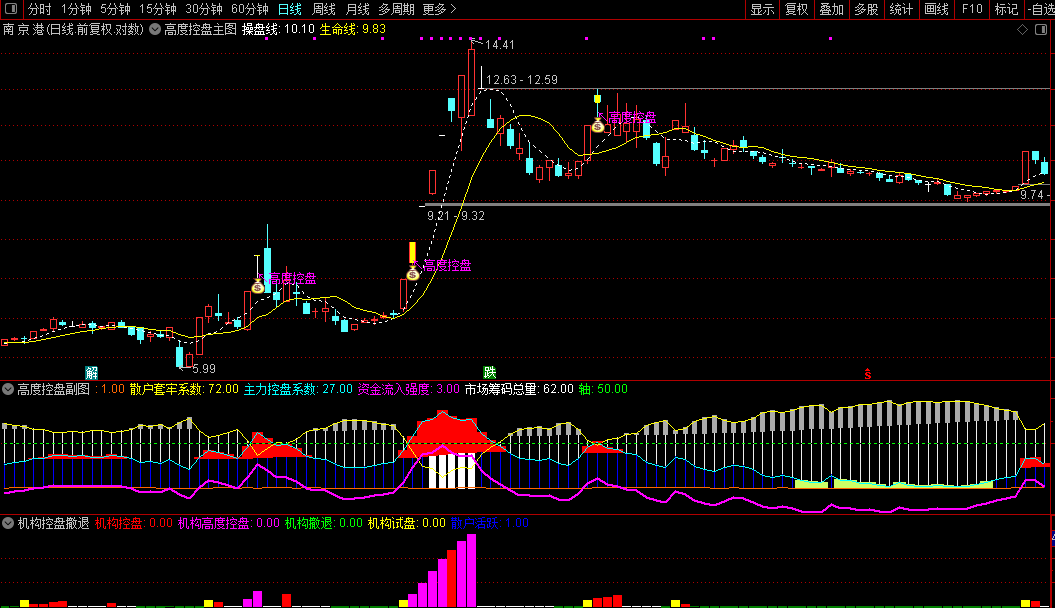The image size is (1055, 608).
Task: Open the 复权 adjustment menu
Action: coord(797,9)
